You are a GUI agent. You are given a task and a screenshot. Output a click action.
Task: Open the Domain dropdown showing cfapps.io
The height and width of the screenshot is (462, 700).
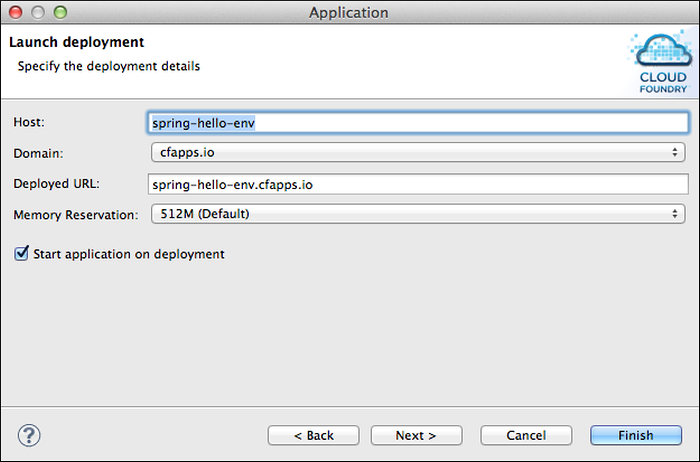point(416,153)
